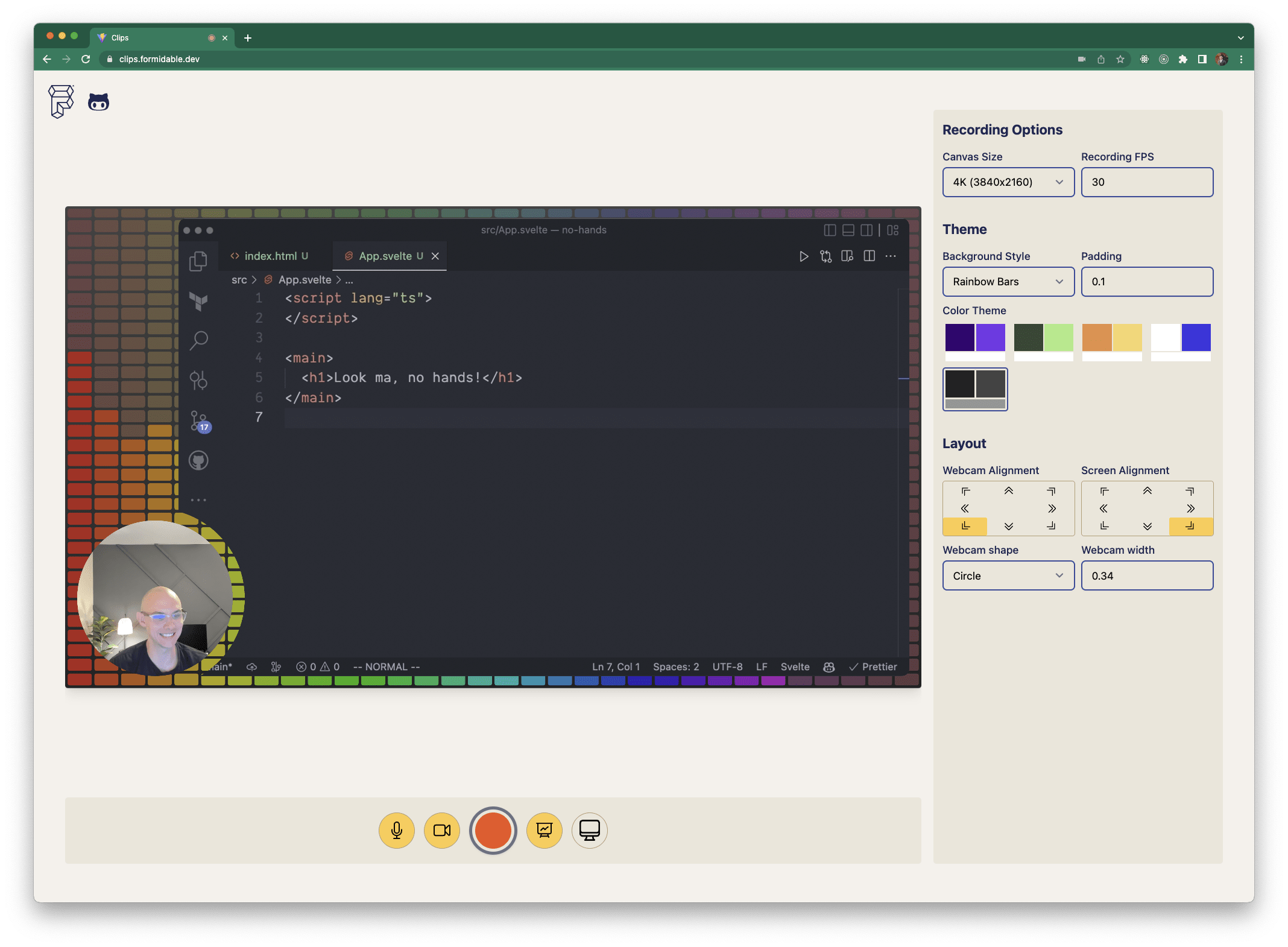1288x947 pixels.
Task: Select bottom-right screen alignment option
Action: (1190, 526)
